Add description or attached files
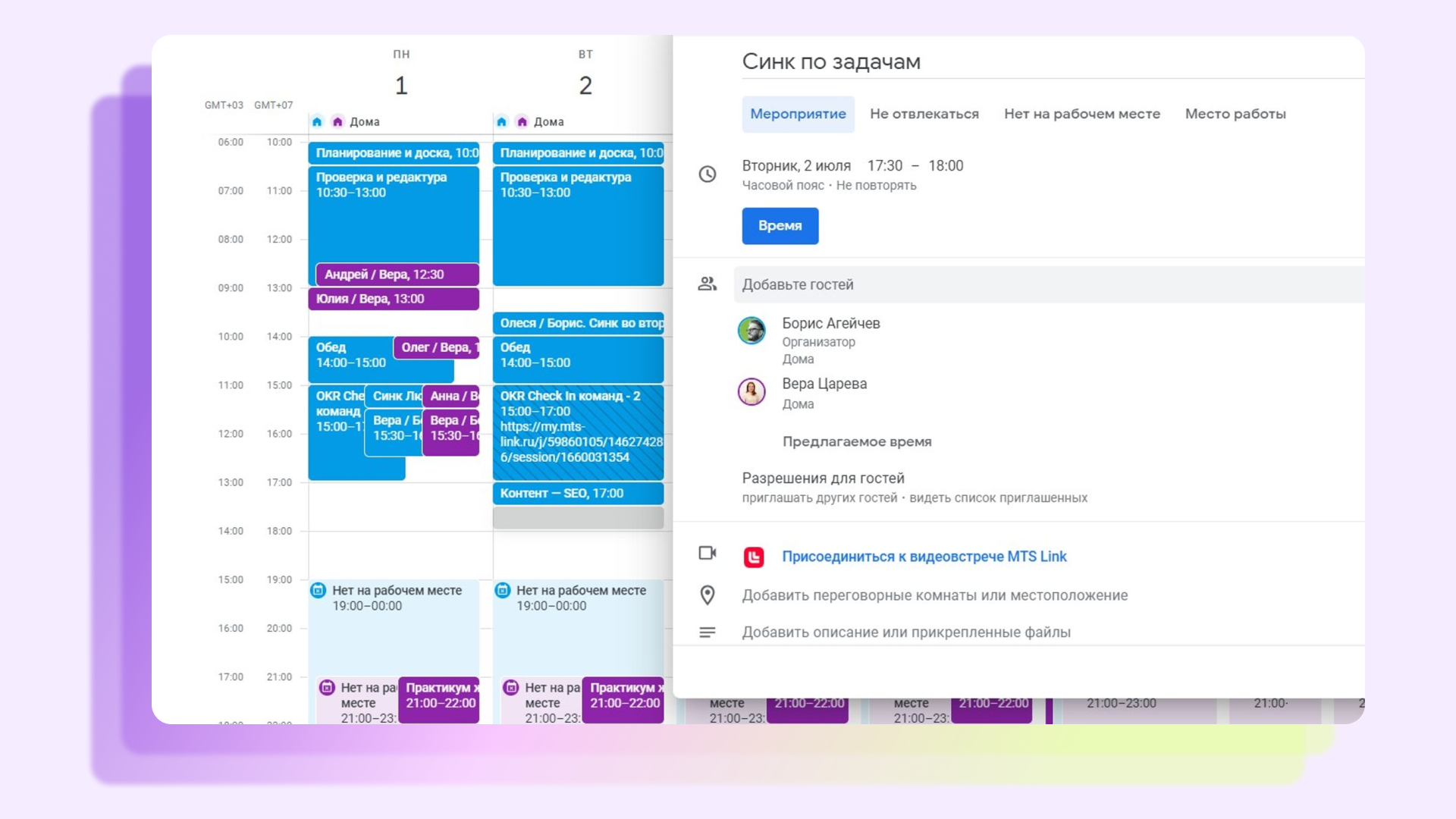Image resolution: width=1456 pixels, height=819 pixels. tap(906, 632)
